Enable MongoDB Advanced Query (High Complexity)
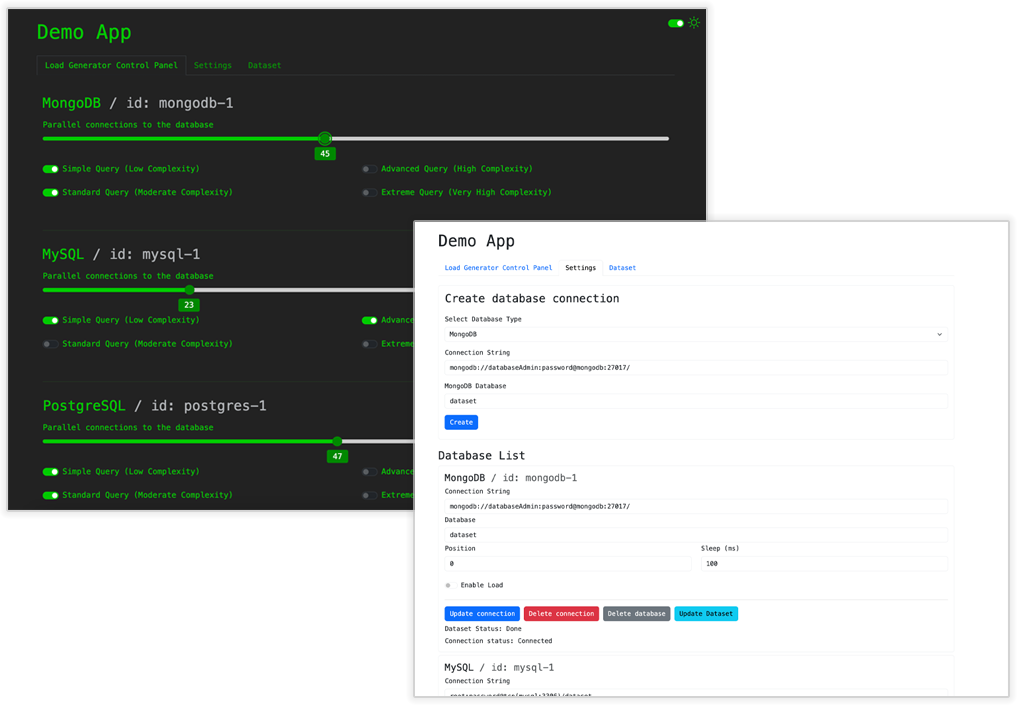 click(370, 169)
